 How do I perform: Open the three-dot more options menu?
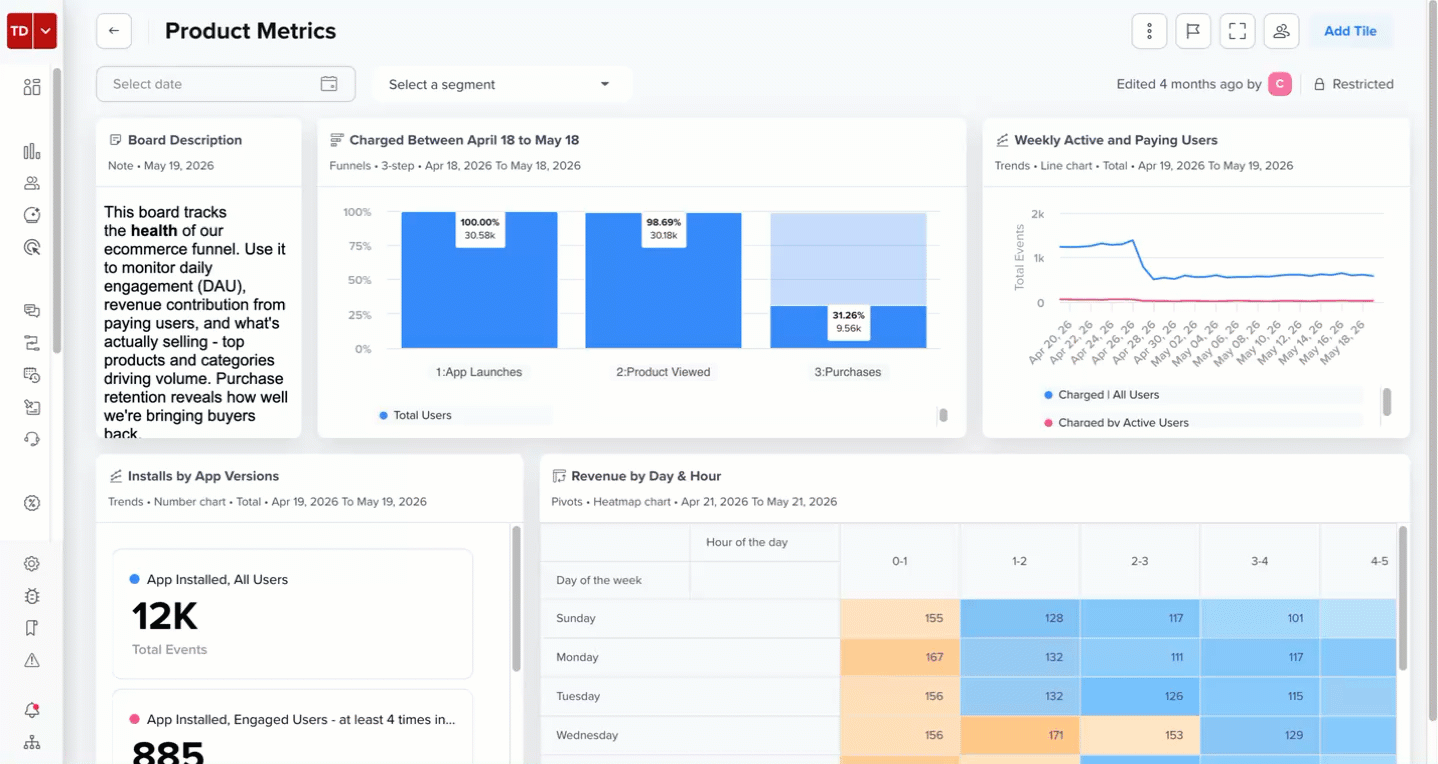1150,31
